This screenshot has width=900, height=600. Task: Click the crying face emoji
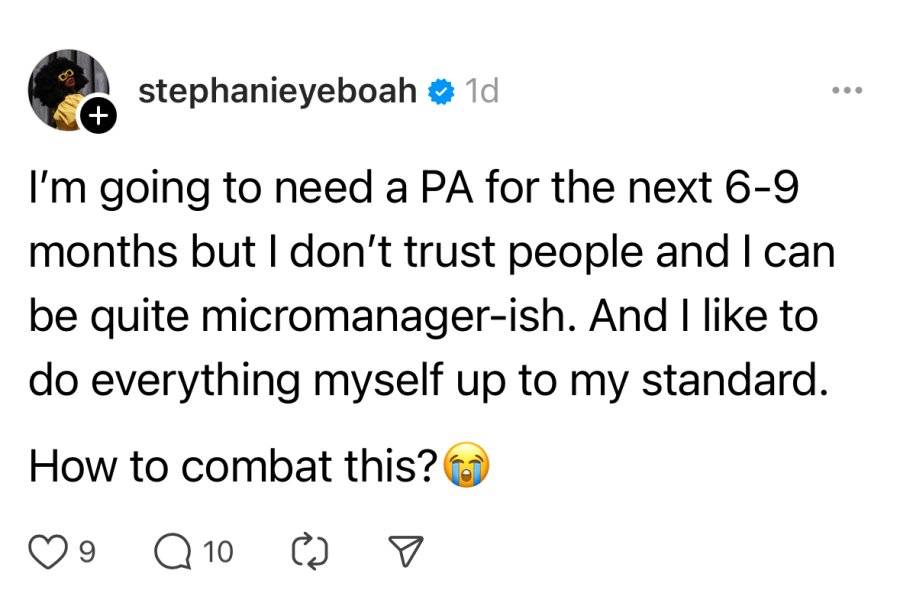(468, 464)
